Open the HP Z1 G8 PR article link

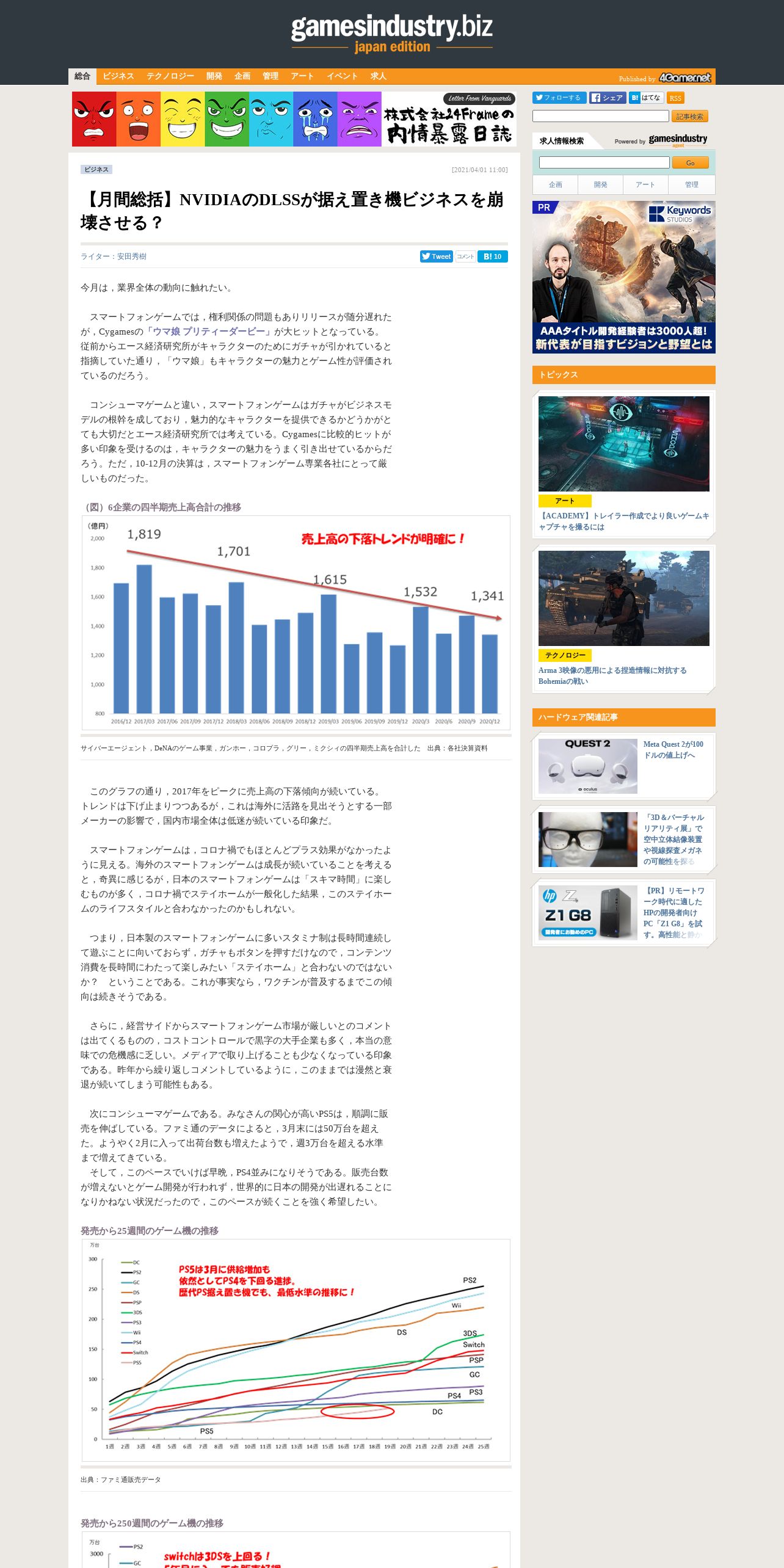click(674, 913)
